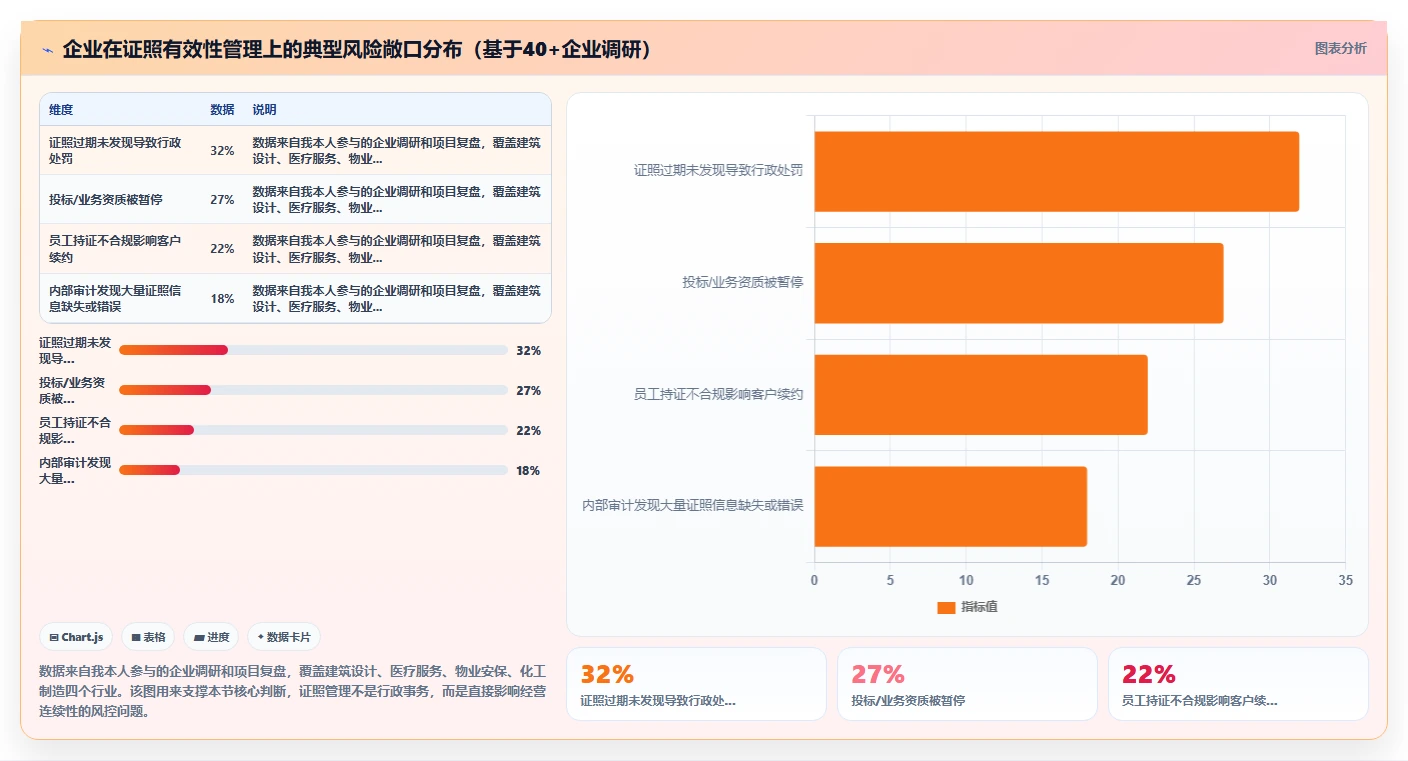The image size is (1408, 761).
Task: Click progress label 证照过期未发现导…
Action: 75,350
